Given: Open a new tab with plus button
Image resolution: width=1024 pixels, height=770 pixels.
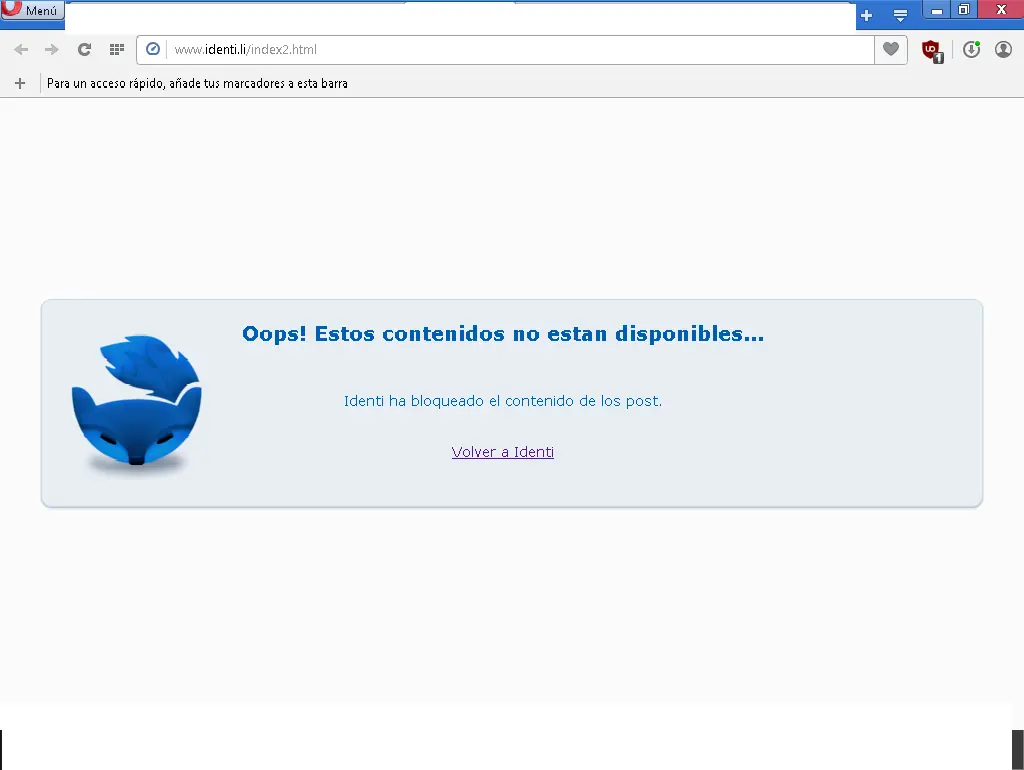Looking at the screenshot, I should (x=867, y=16).
